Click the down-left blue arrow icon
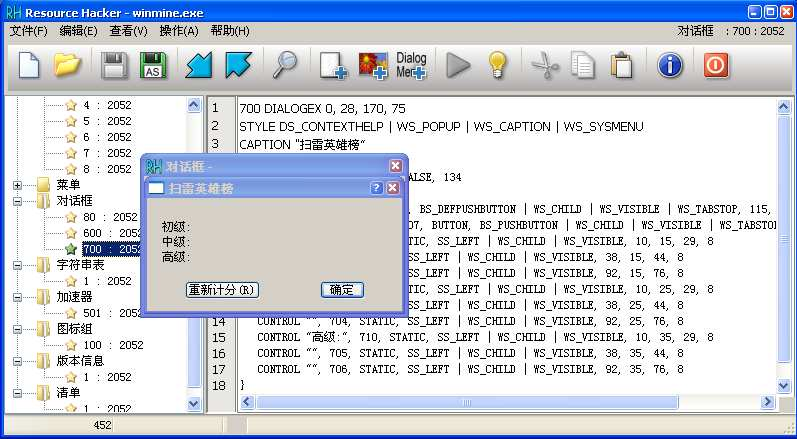The image size is (797, 439). pos(199,66)
